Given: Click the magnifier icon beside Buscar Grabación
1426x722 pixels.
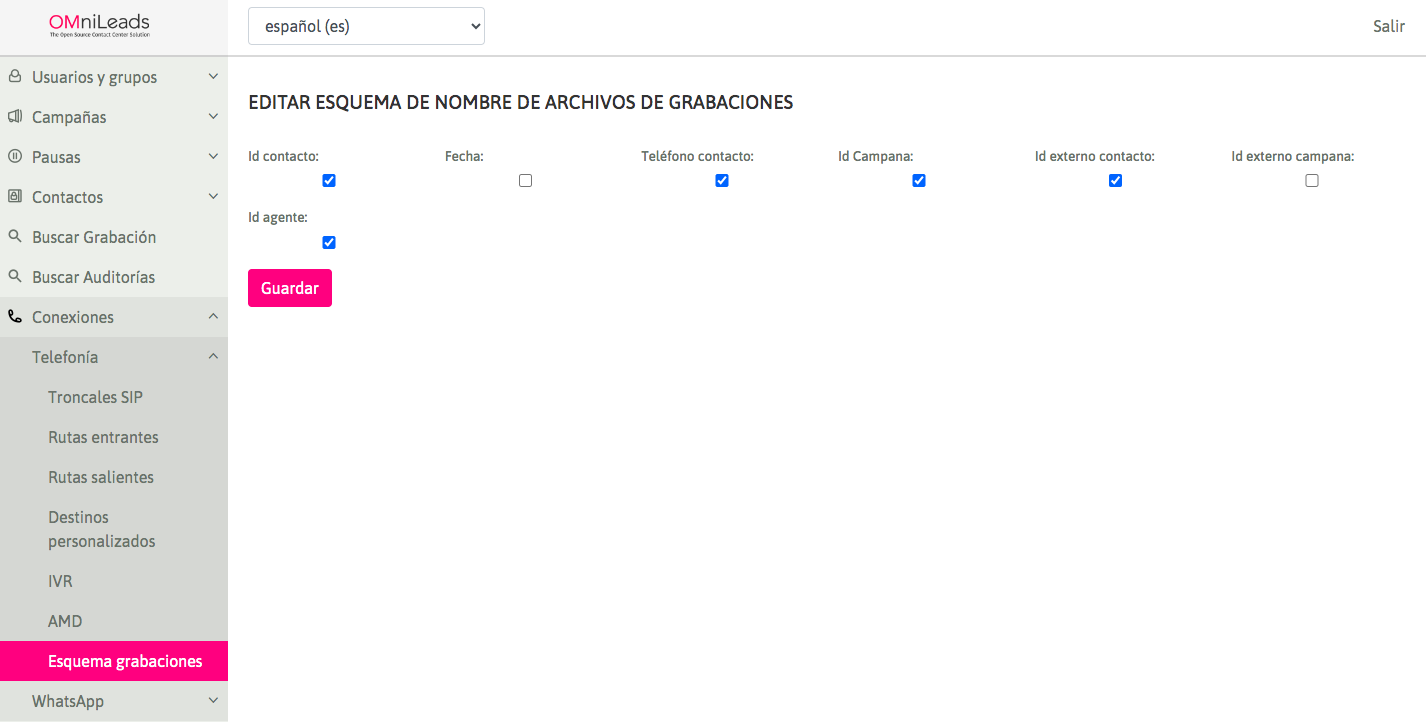Looking at the screenshot, I should tap(15, 237).
